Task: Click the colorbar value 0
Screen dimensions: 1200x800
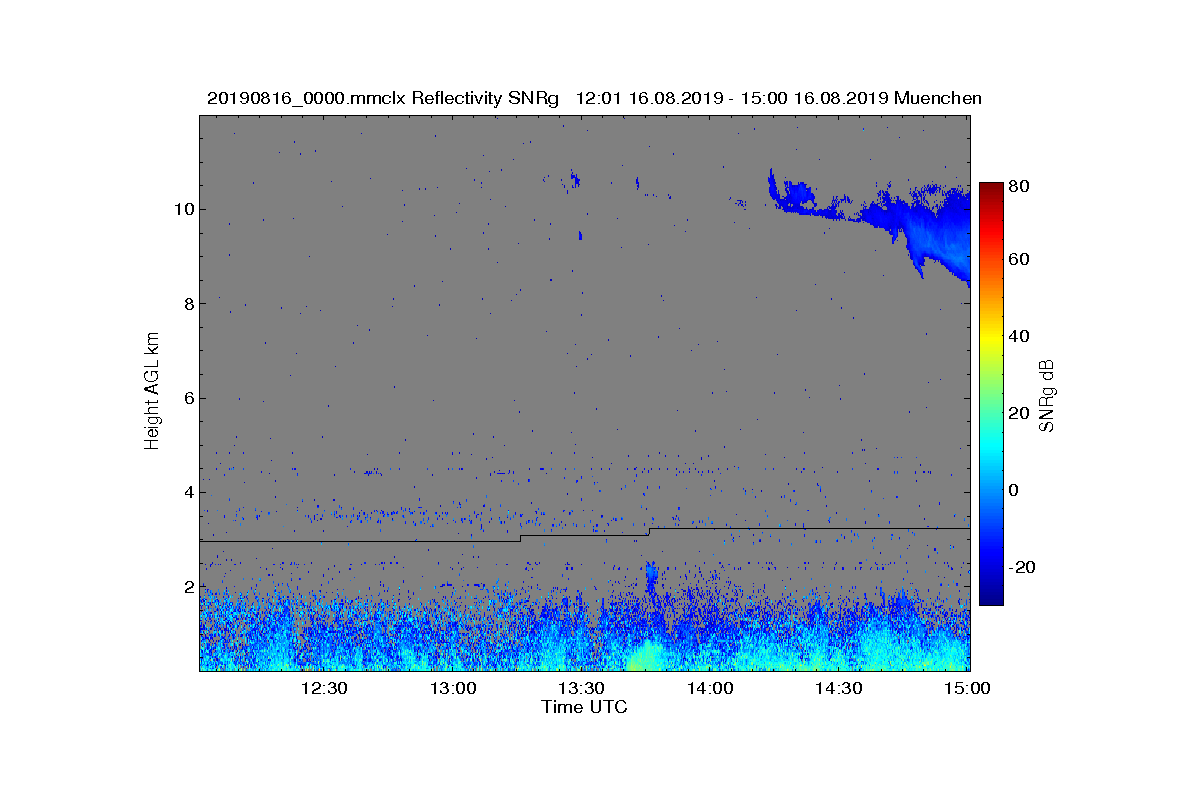Action: (1016, 490)
